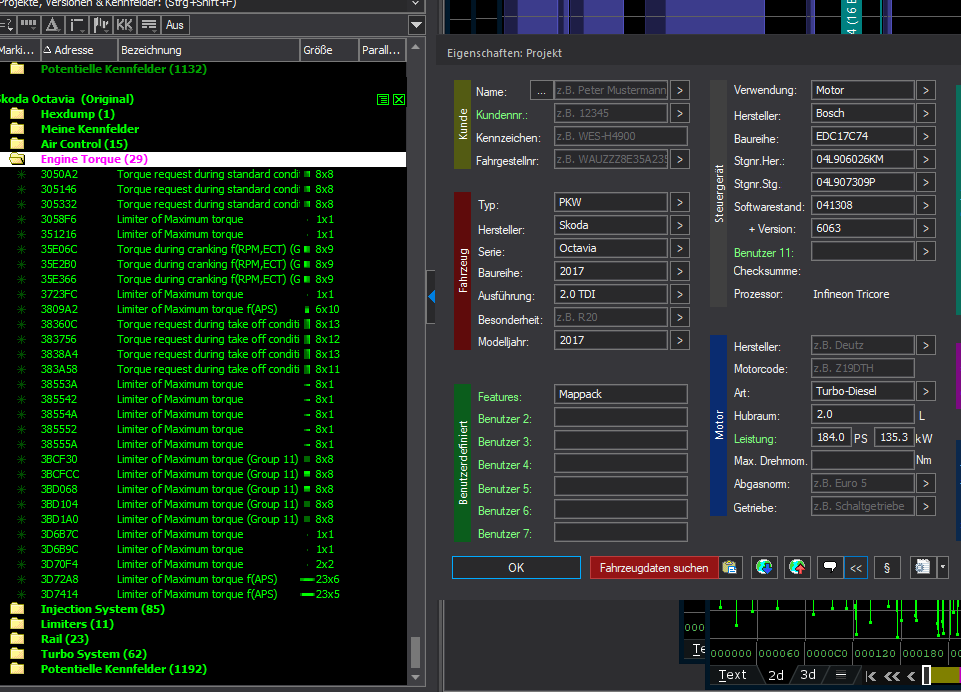Image resolution: width=961 pixels, height=692 pixels.
Task: Switch to the Text tab
Action: pyautogui.click(x=732, y=675)
